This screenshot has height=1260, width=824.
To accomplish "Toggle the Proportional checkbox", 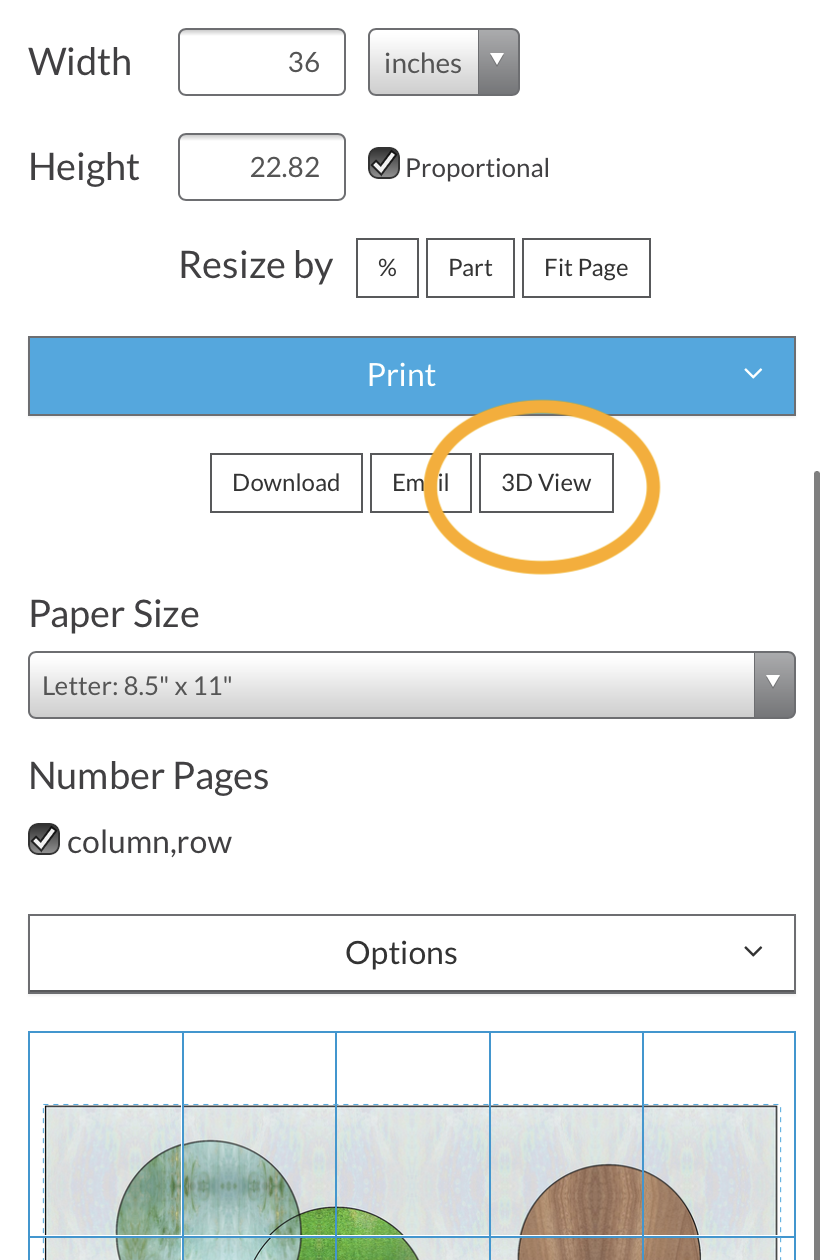I will tap(384, 164).
